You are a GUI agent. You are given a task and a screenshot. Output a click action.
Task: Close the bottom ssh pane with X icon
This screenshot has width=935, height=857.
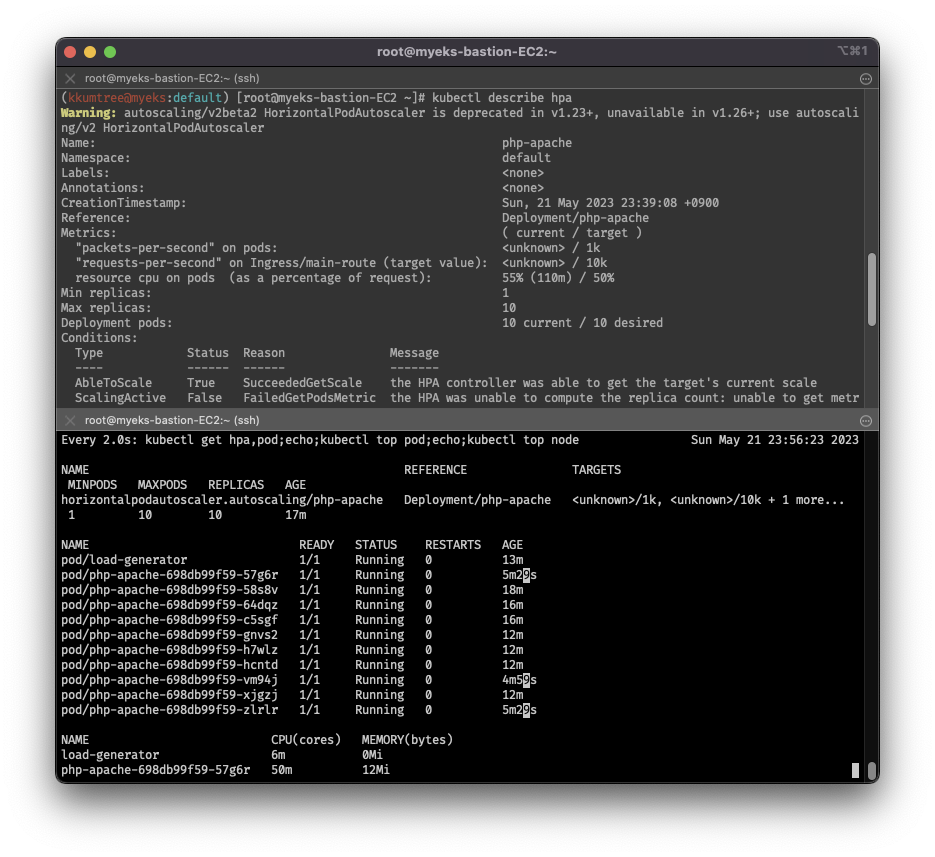coord(70,420)
